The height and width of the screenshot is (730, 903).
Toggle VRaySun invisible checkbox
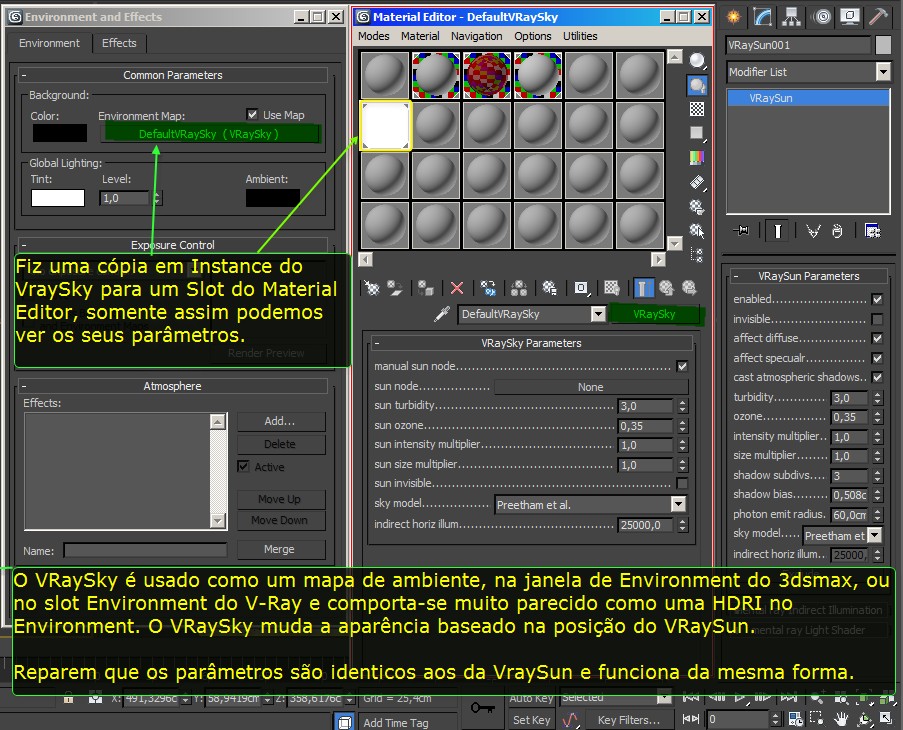pyautogui.click(x=877, y=319)
